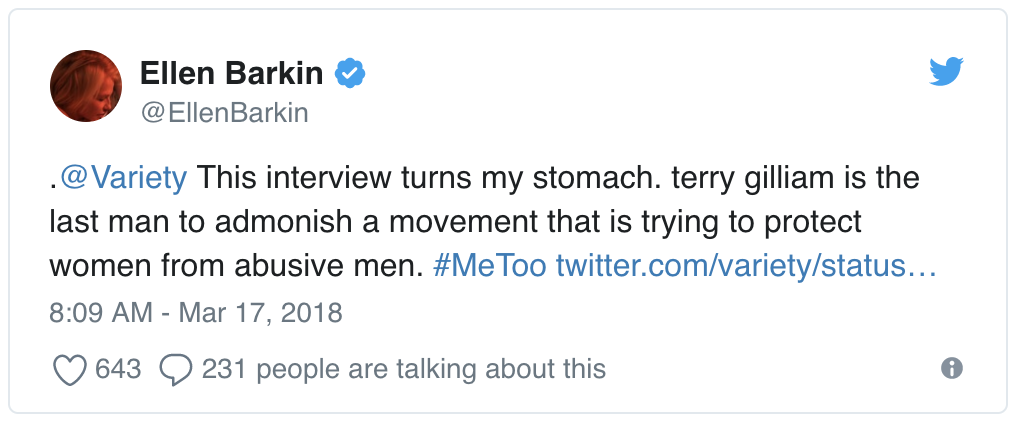This screenshot has width=1020, height=424.
Task: View 231 people are talking about this
Action: pos(404,369)
